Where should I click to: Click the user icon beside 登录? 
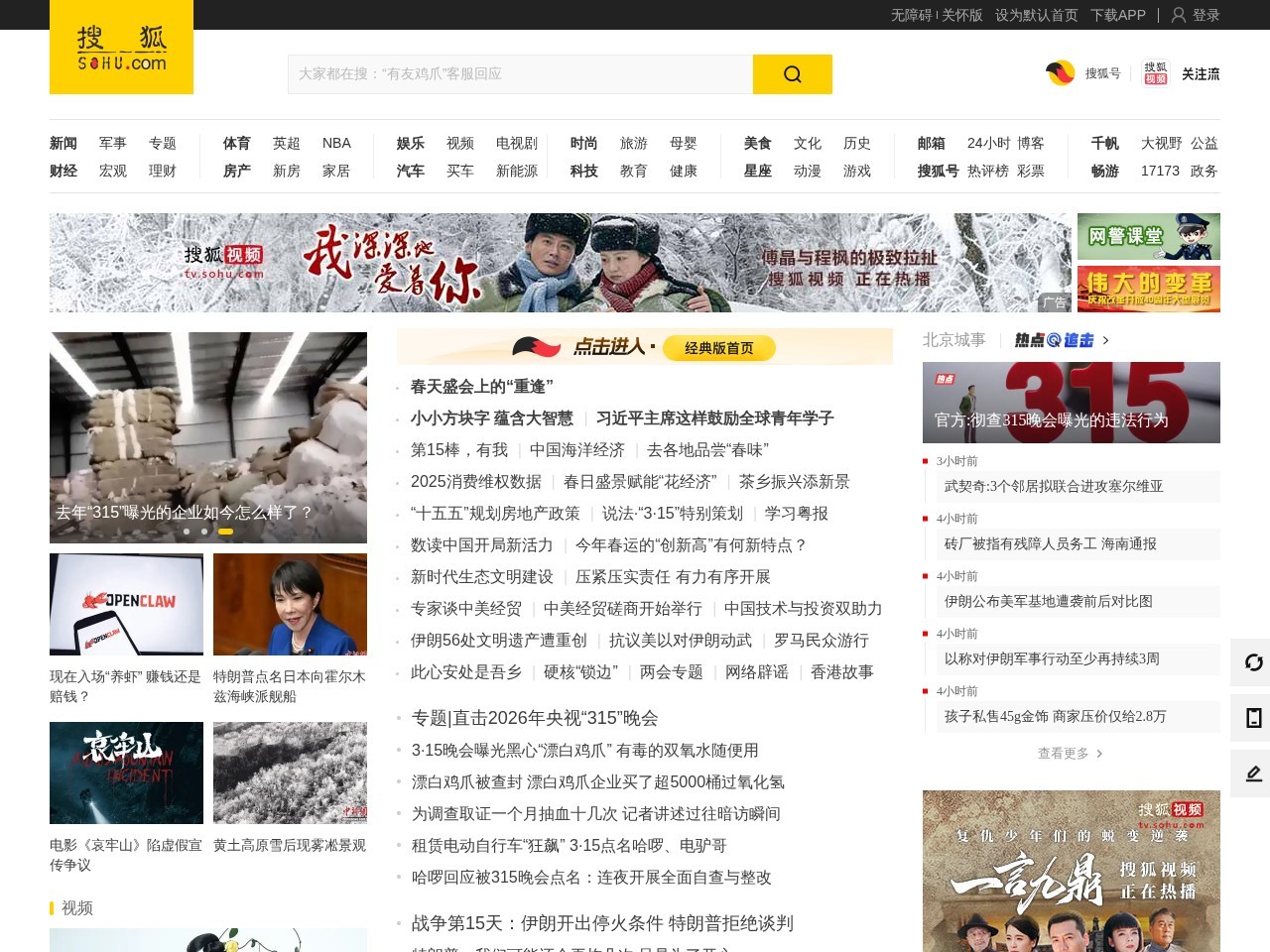1179,15
